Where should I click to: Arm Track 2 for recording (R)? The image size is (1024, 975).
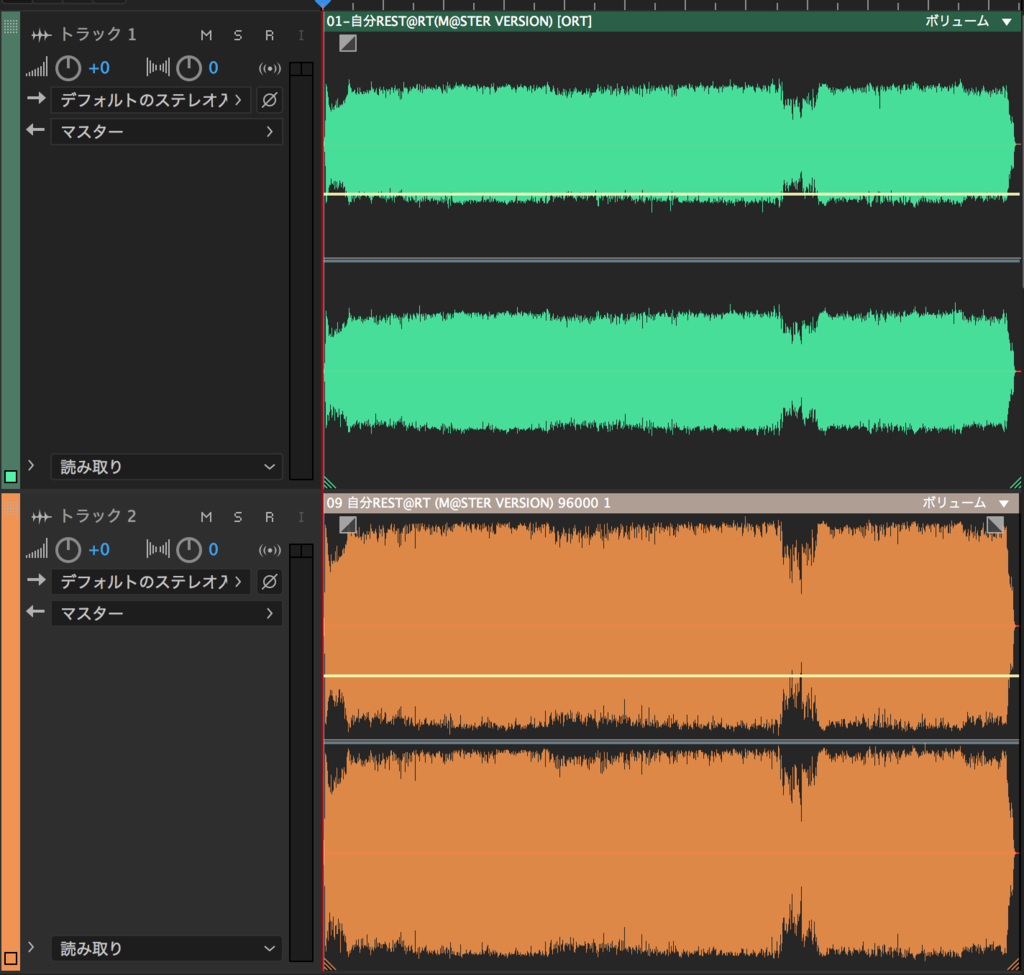[x=270, y=517]
